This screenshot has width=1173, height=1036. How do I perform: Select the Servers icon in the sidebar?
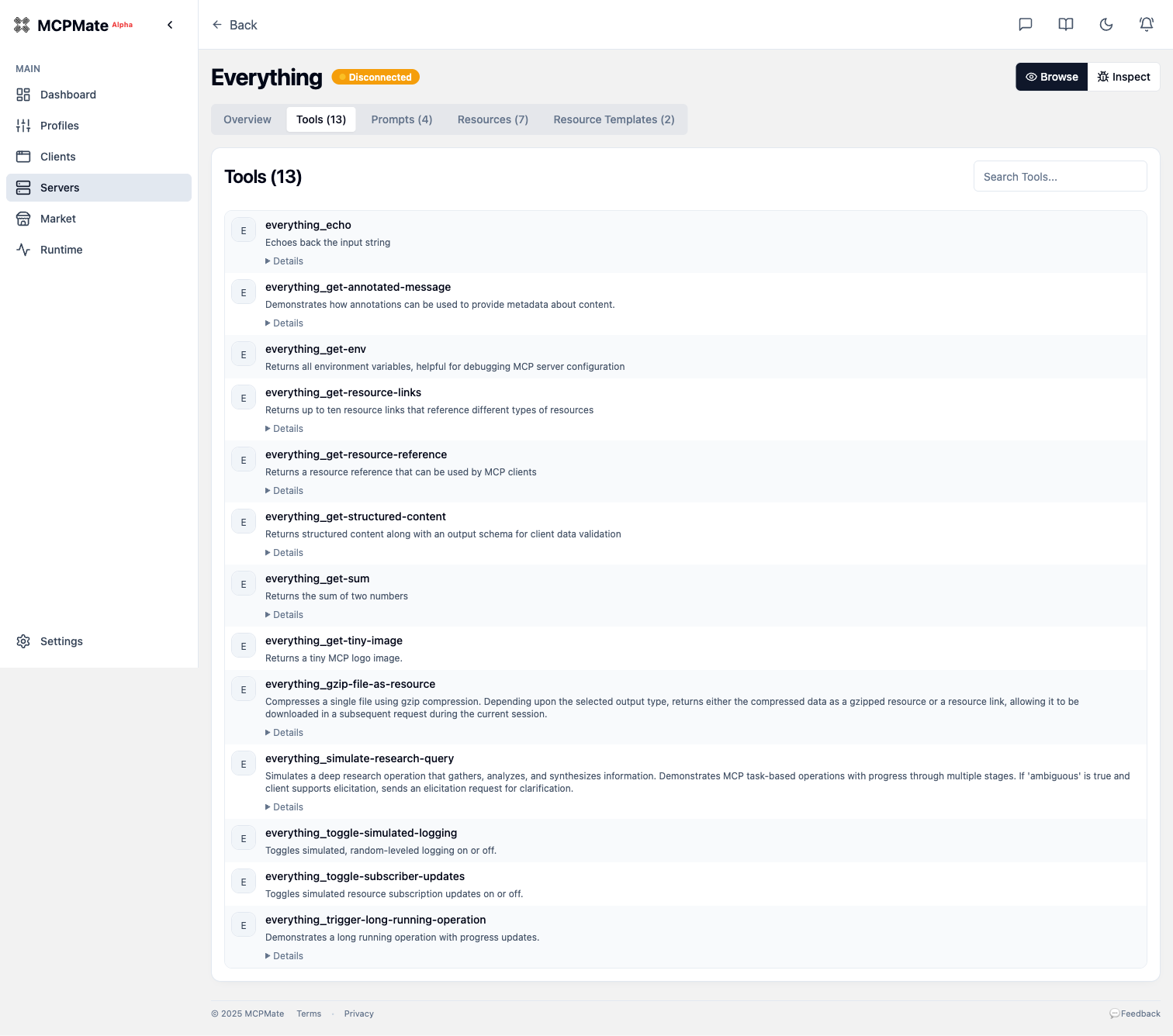coord(23,188)
